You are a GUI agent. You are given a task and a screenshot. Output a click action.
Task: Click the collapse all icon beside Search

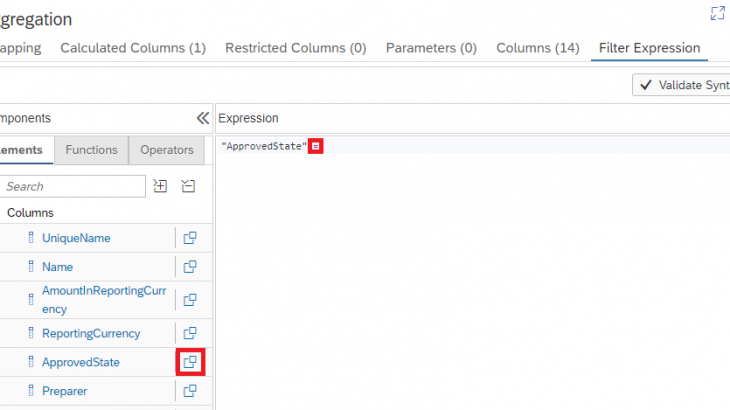[188, 186]
